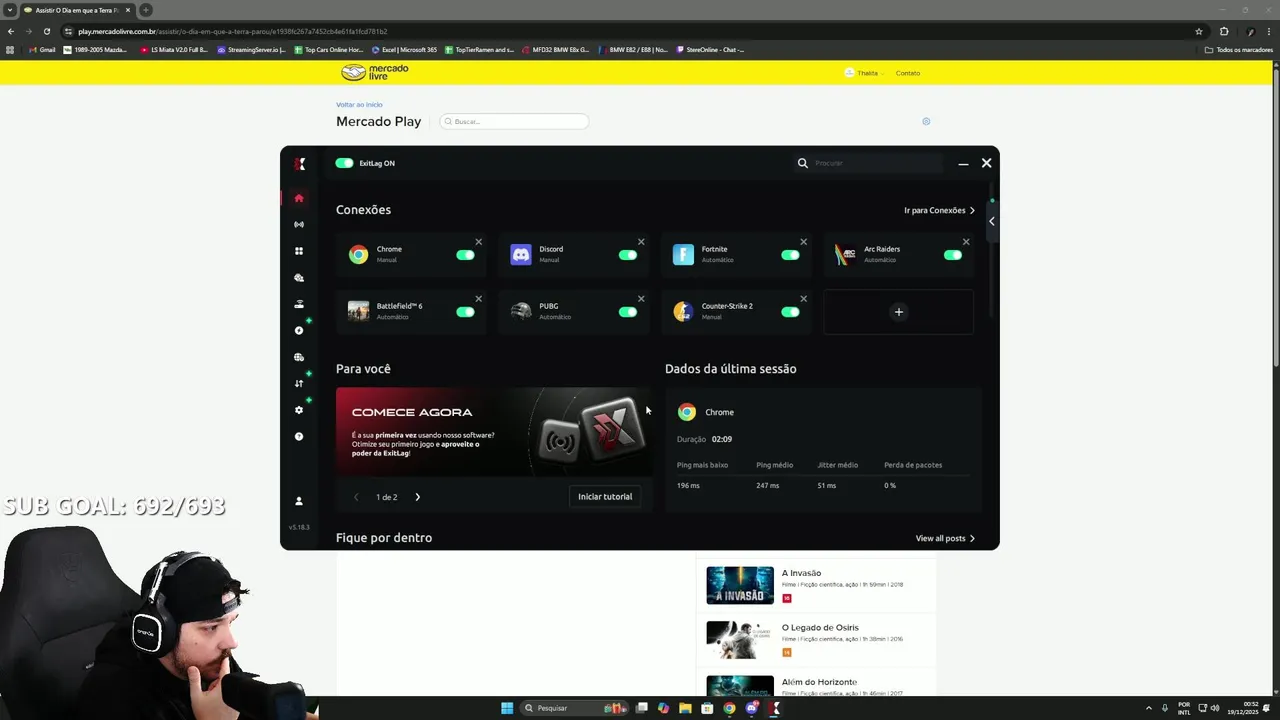This screenshot has width=1280, height=720.
Task: Go to previous slide in Para você carousel
Action: pyautogui.click(x=356, y=497)
